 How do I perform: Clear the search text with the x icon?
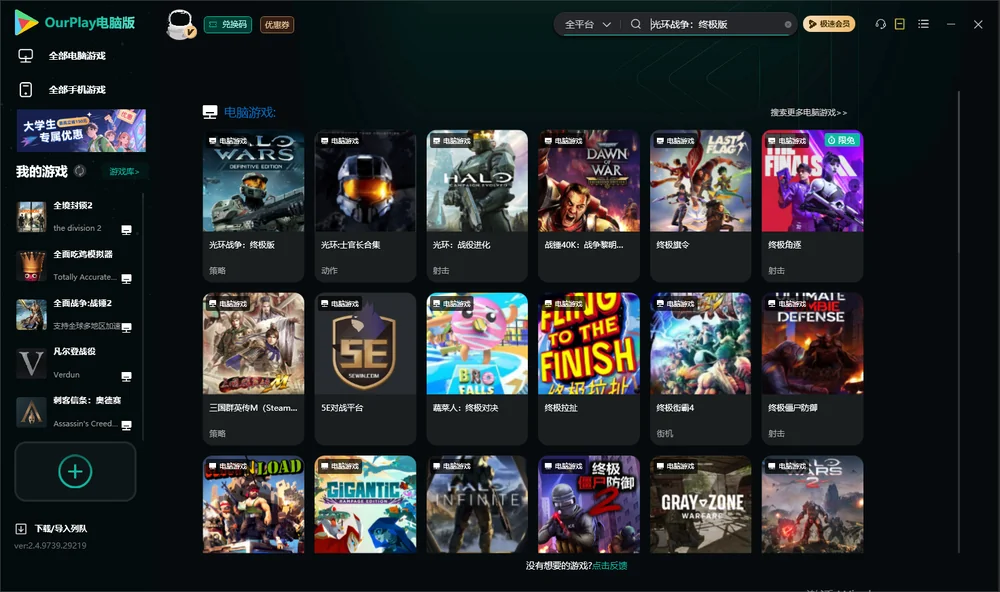(788, 24)
